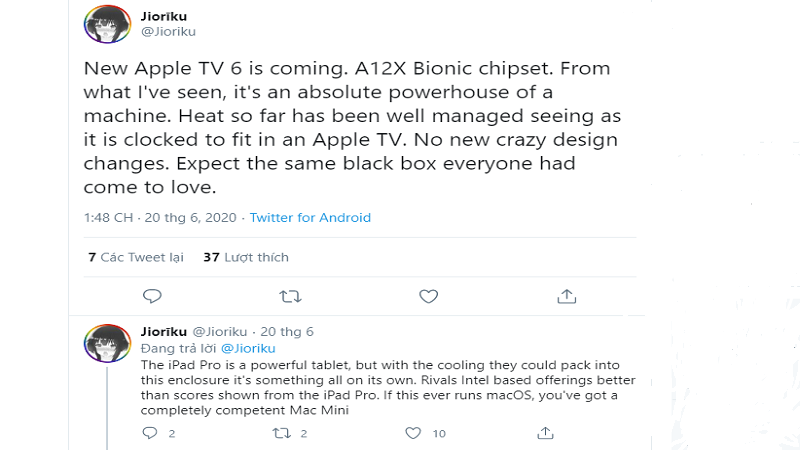Click the @Jioriku mention after Đang trả lời

click(247, 348)
